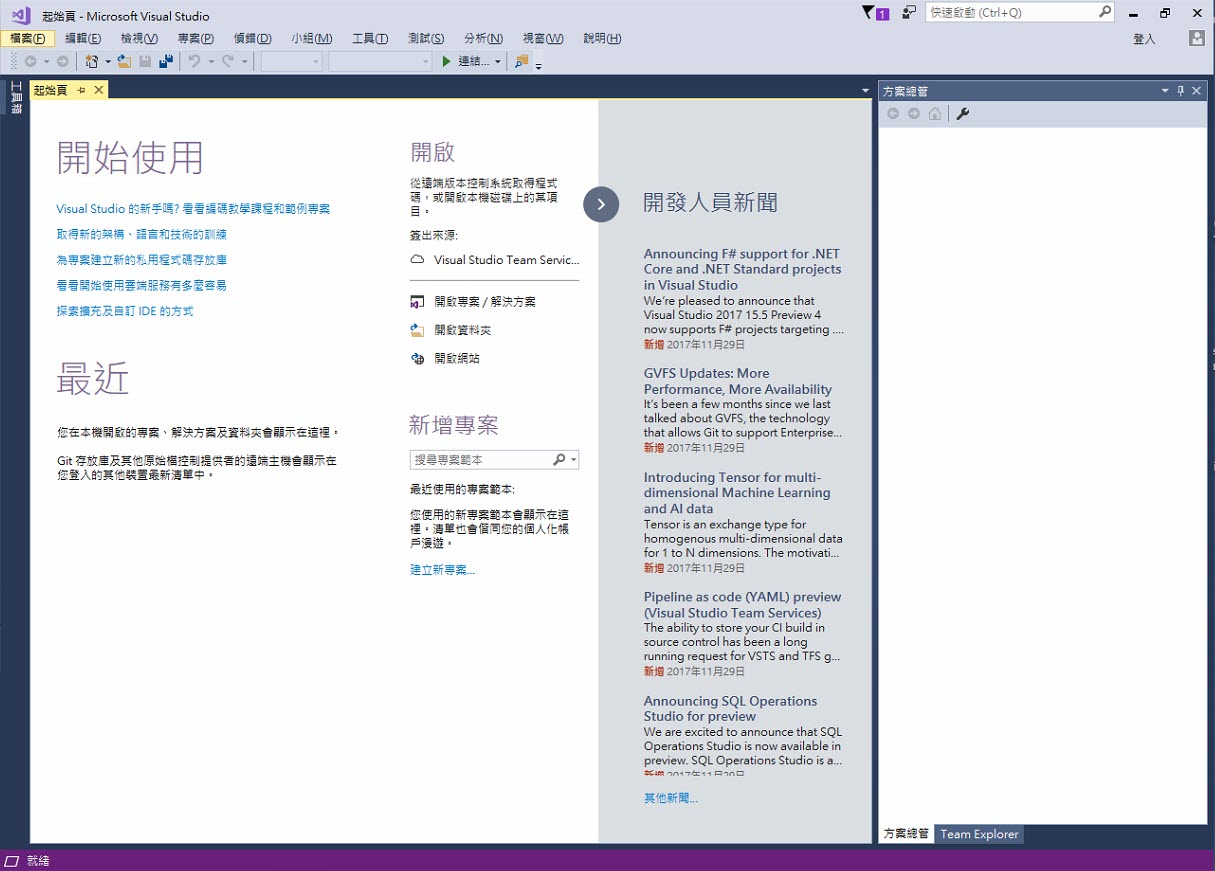Open the Solution Configurations combo box

tap(291, 62)
